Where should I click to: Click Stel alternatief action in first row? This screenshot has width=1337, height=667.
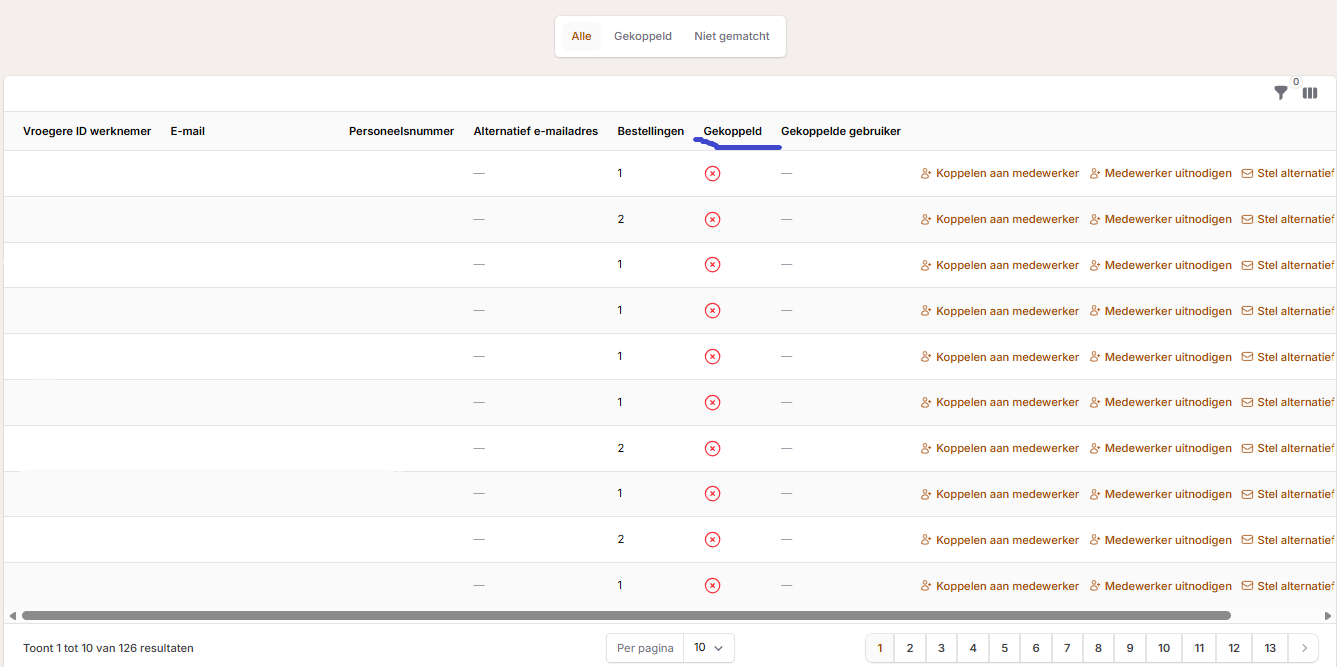(x=1288, y=174)
